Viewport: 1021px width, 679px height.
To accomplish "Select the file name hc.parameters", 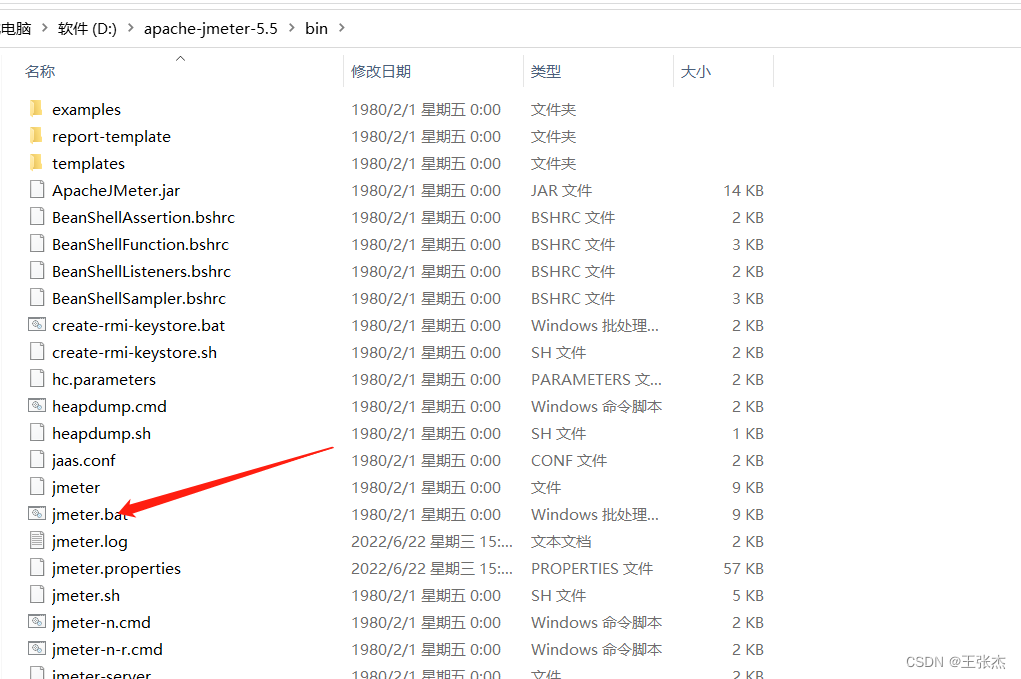I will [x=104, y=379].
